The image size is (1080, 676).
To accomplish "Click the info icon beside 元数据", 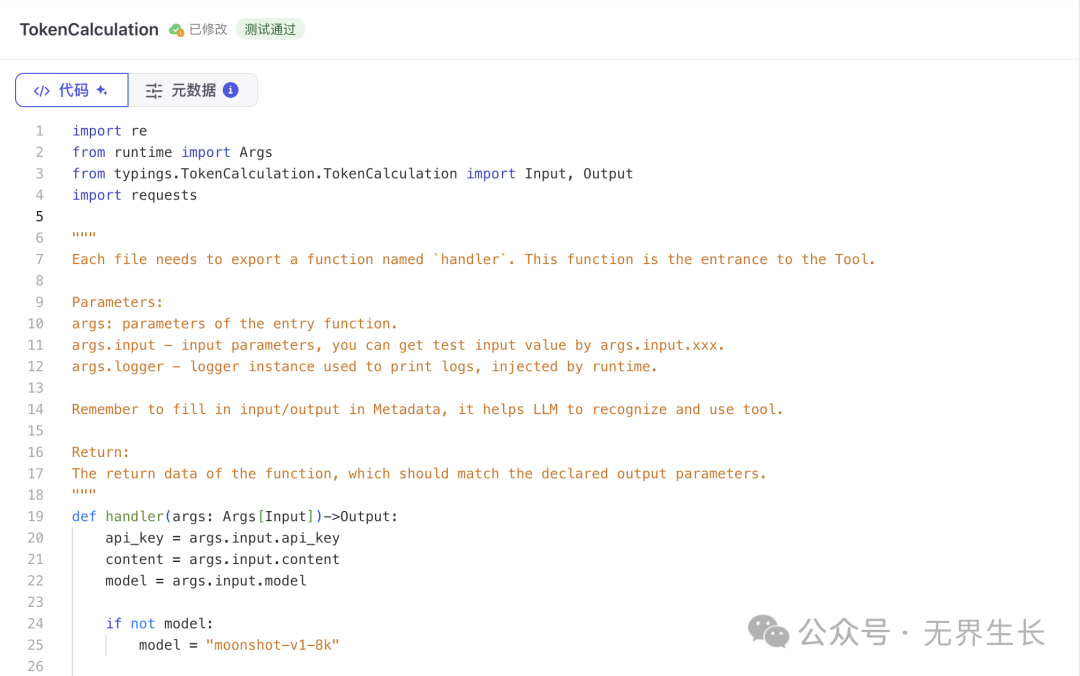I will tap(230, 90).
